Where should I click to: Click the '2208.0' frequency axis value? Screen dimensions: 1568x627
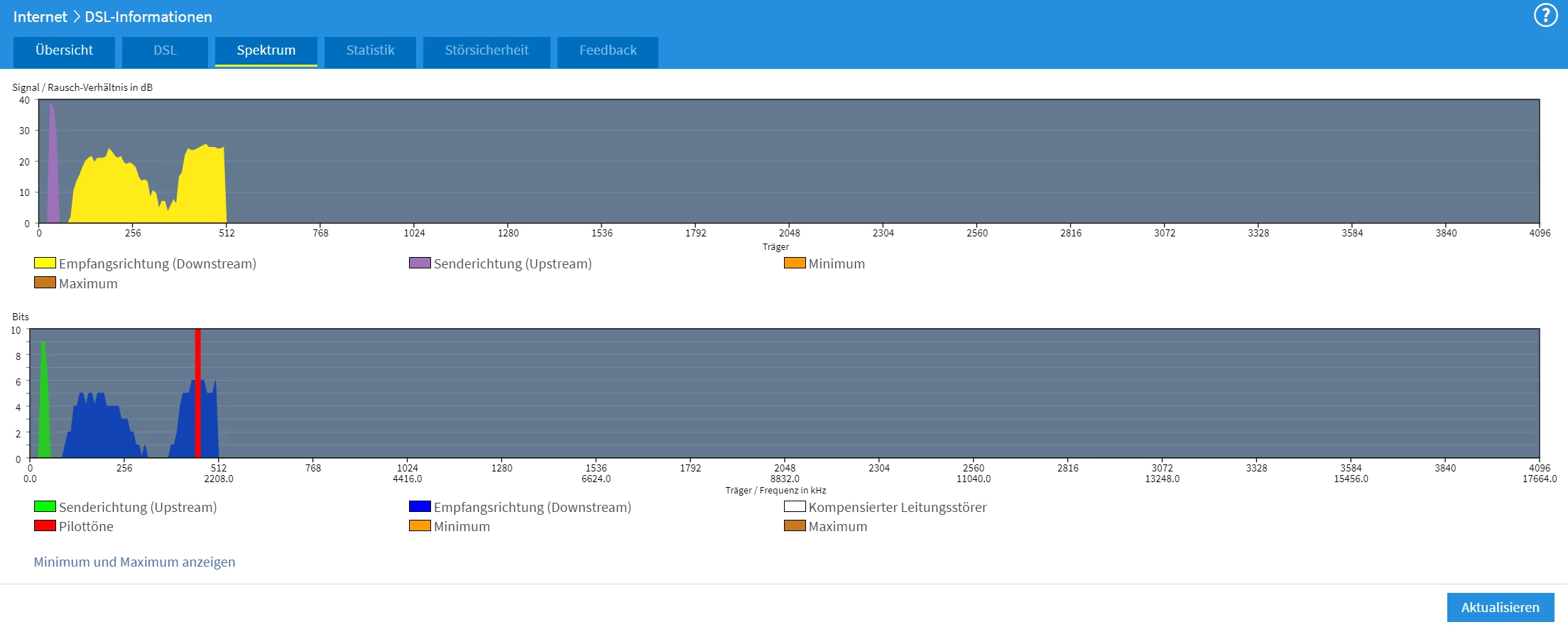coord(219,479)
